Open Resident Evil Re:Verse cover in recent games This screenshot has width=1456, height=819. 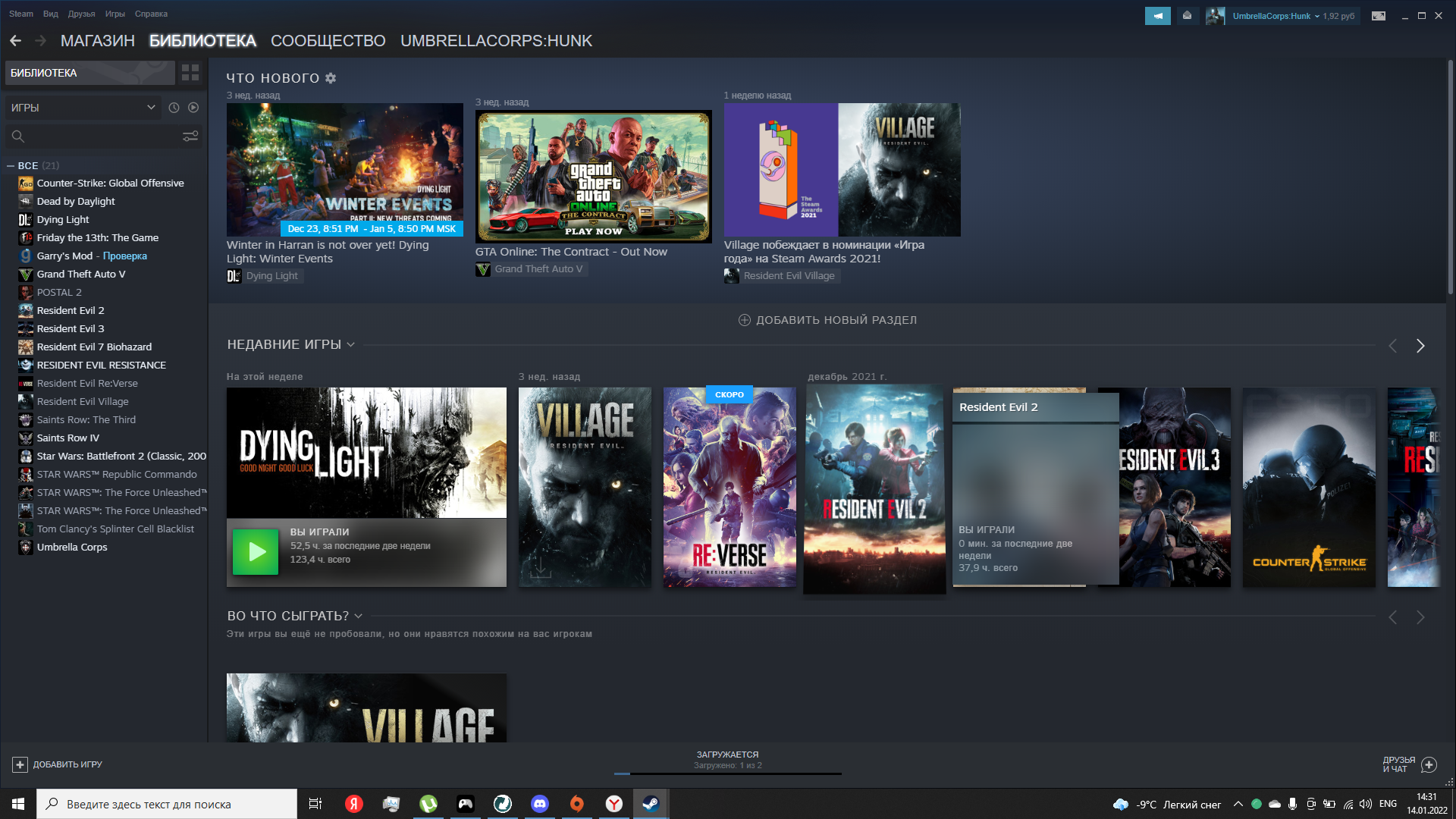730,488
